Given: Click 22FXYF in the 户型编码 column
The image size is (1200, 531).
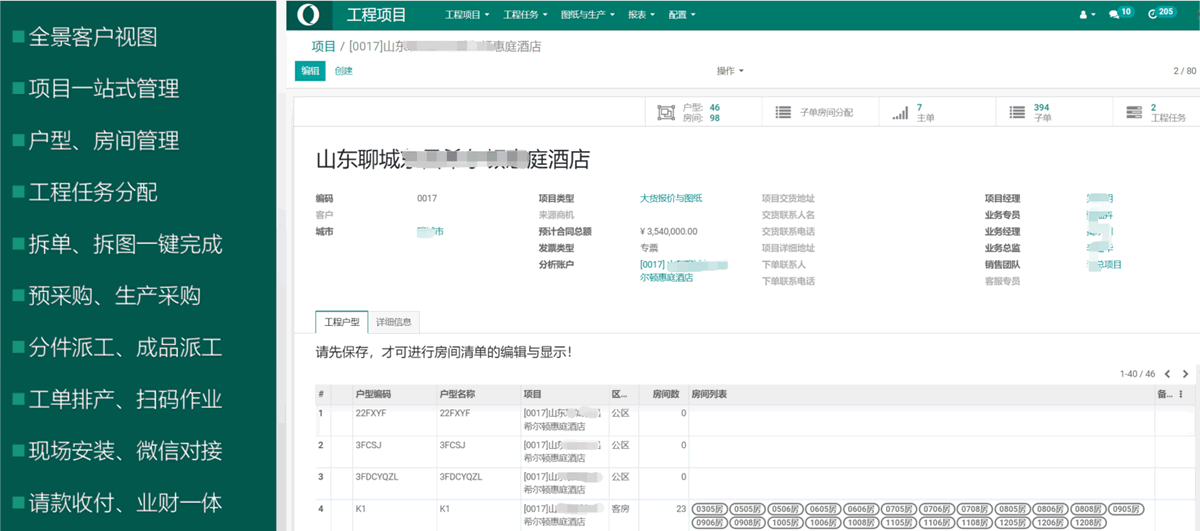Looking at the screenshot, I should tap(371, 412).
